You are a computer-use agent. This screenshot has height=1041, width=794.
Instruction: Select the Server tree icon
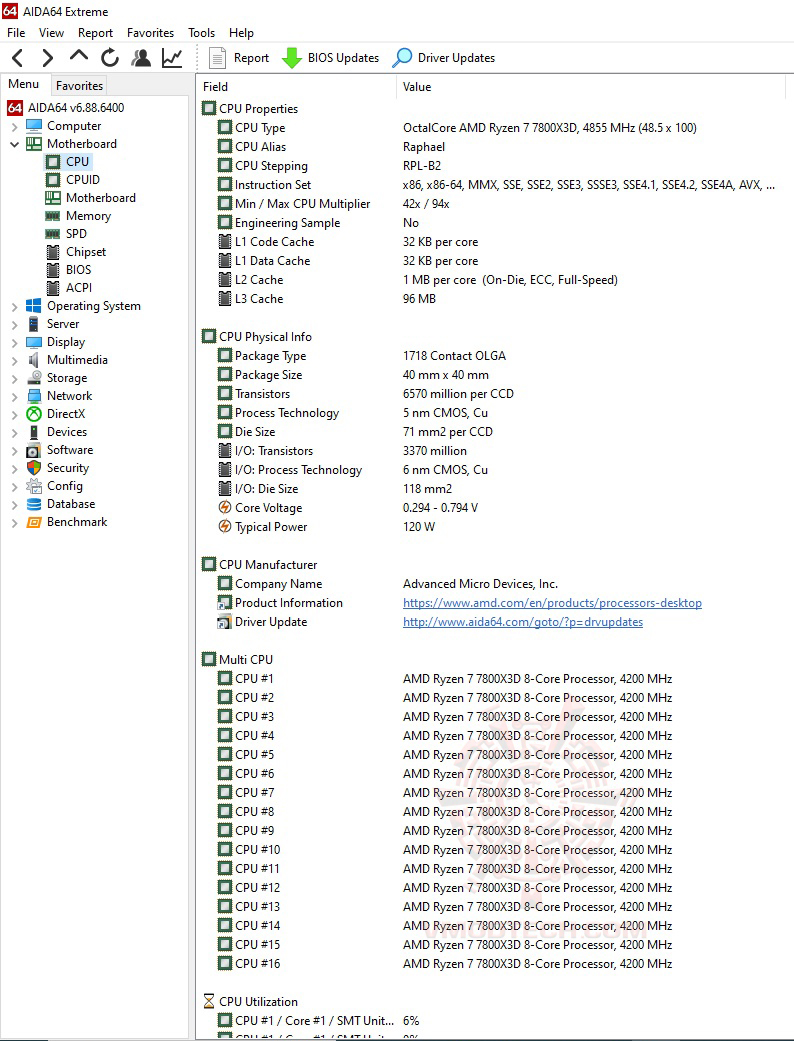(34, 323)
